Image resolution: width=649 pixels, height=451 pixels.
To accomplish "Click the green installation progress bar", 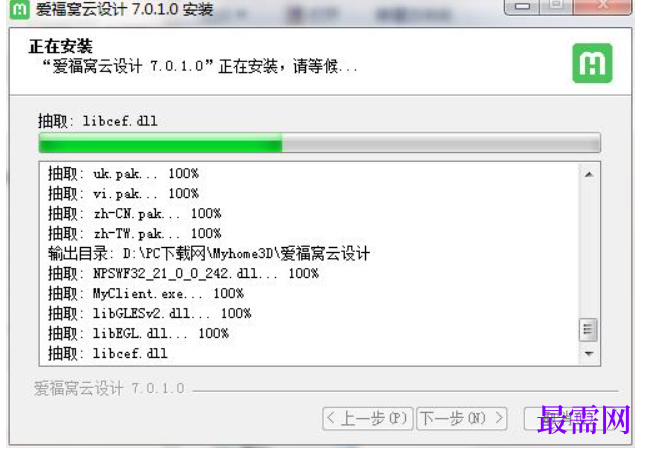I will (319, 143).
